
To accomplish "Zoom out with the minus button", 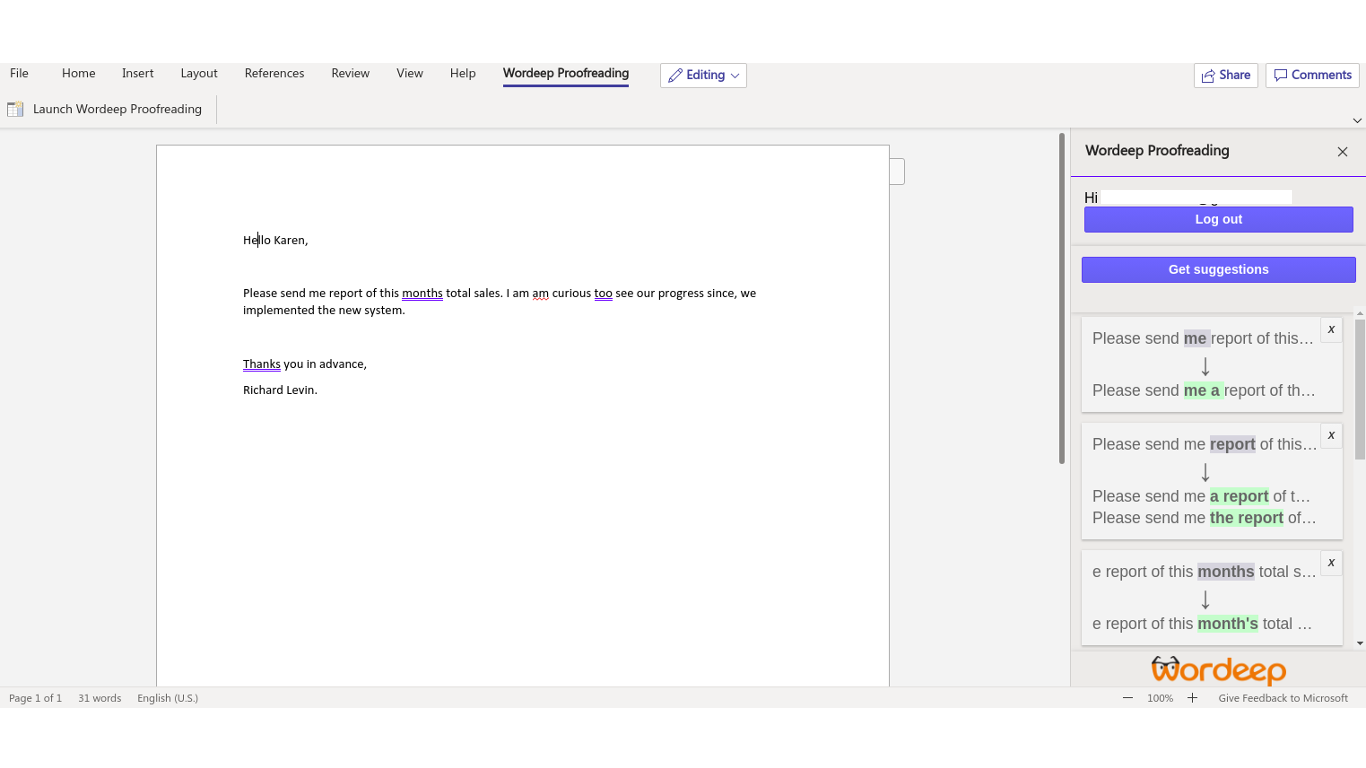I will coord(1128,698).
